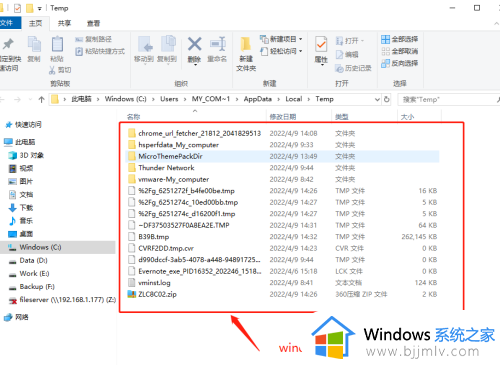Click Edit (编辑) in the ribbon

coord(347,55)
